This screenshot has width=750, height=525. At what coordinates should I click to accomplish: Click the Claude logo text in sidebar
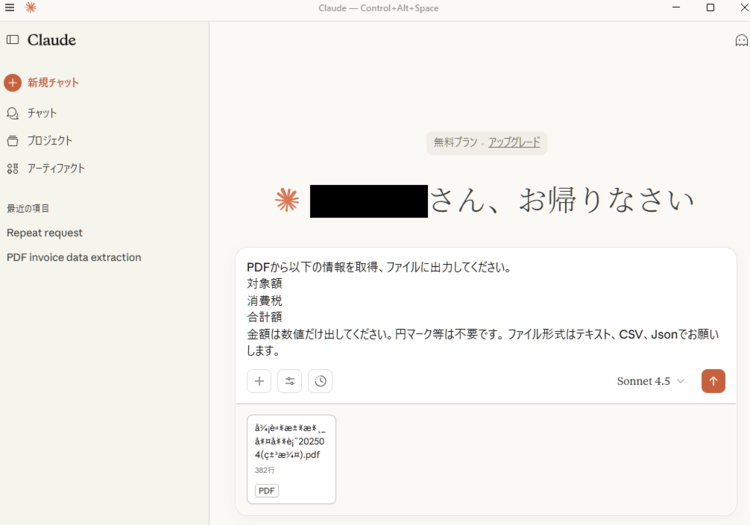51,40
